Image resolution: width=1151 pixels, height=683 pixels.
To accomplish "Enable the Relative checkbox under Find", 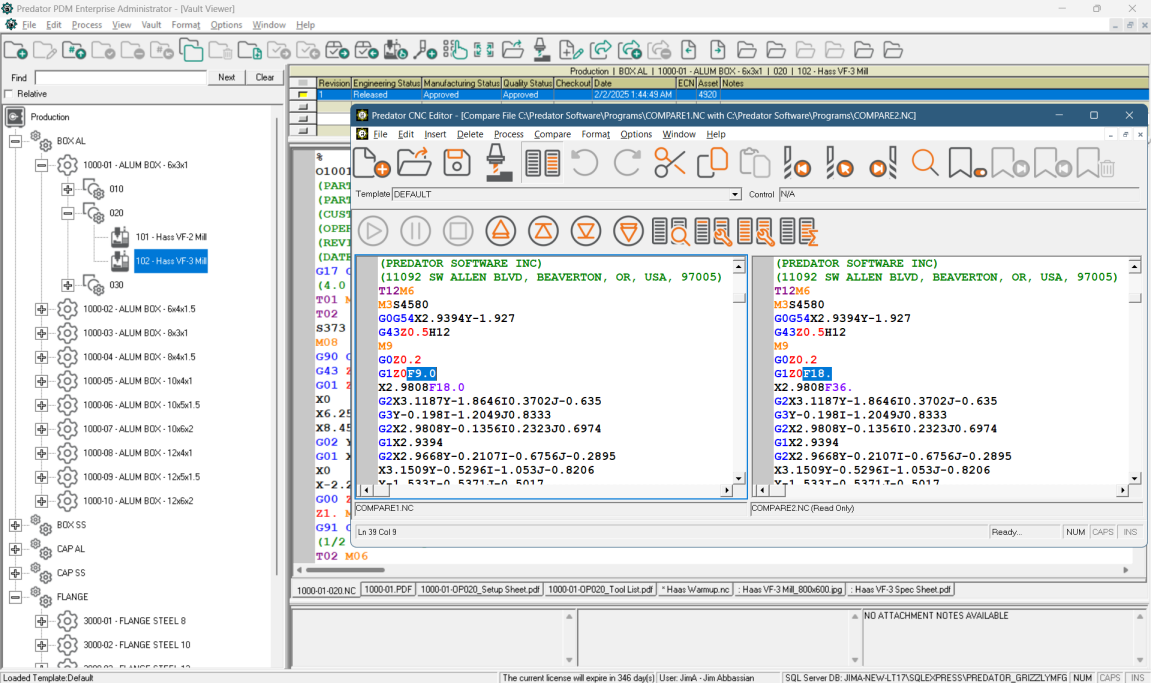I will 10,93.
